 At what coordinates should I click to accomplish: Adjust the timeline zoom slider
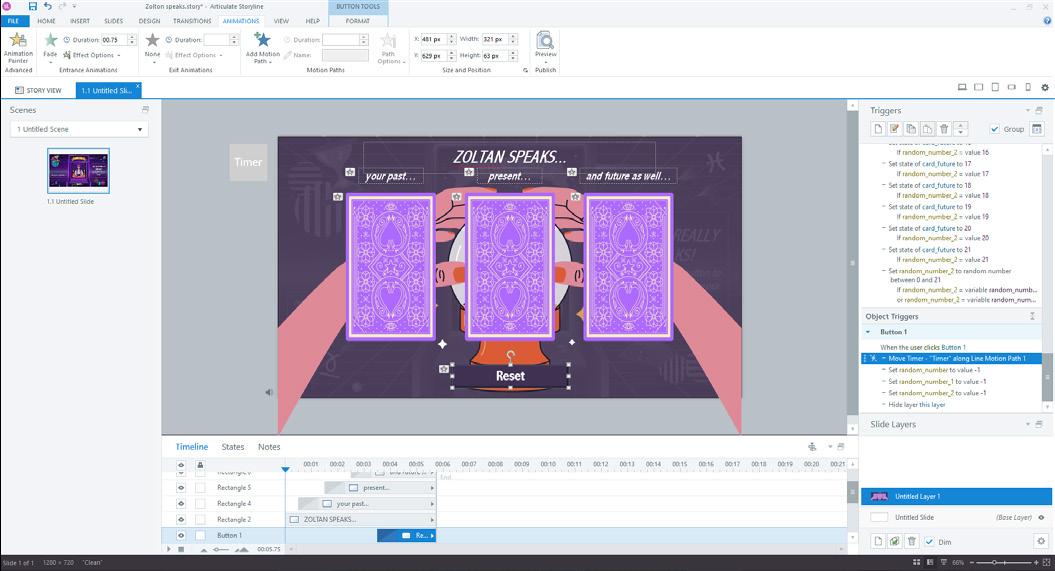(221, 549)
